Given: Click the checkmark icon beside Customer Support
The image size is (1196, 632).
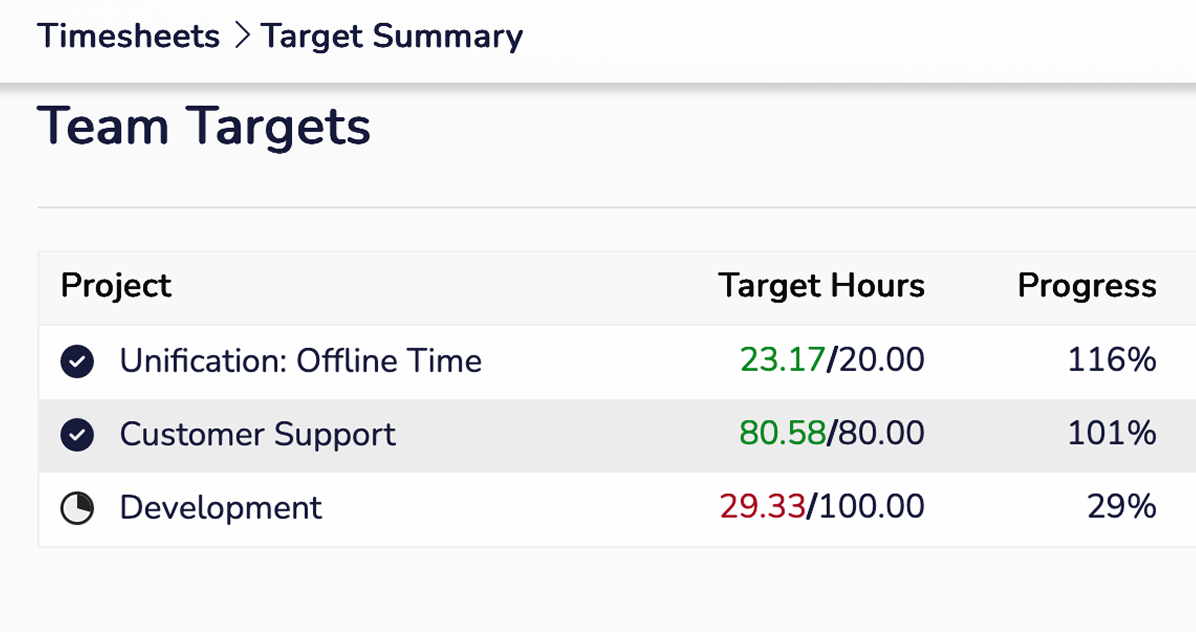Looking at the screenshot, I should 77,435.
